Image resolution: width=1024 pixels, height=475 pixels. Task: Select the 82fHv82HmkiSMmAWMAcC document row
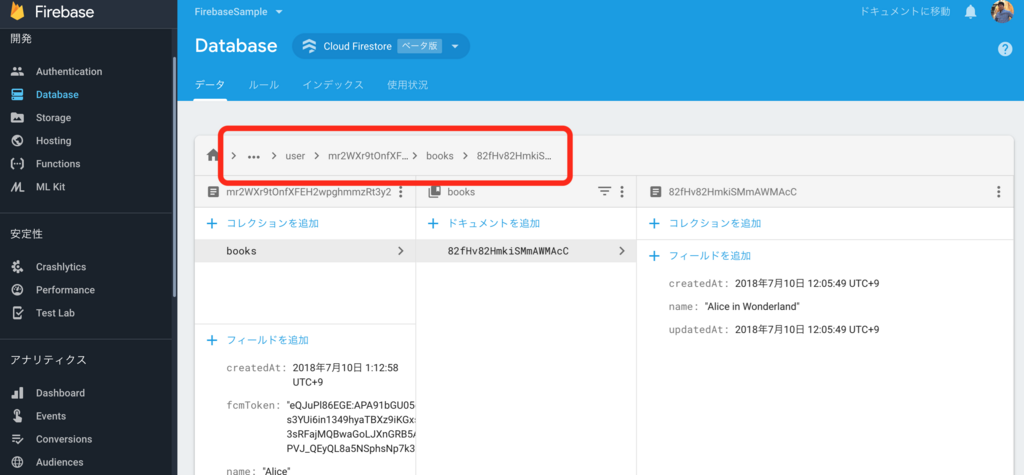coord(526,251)
